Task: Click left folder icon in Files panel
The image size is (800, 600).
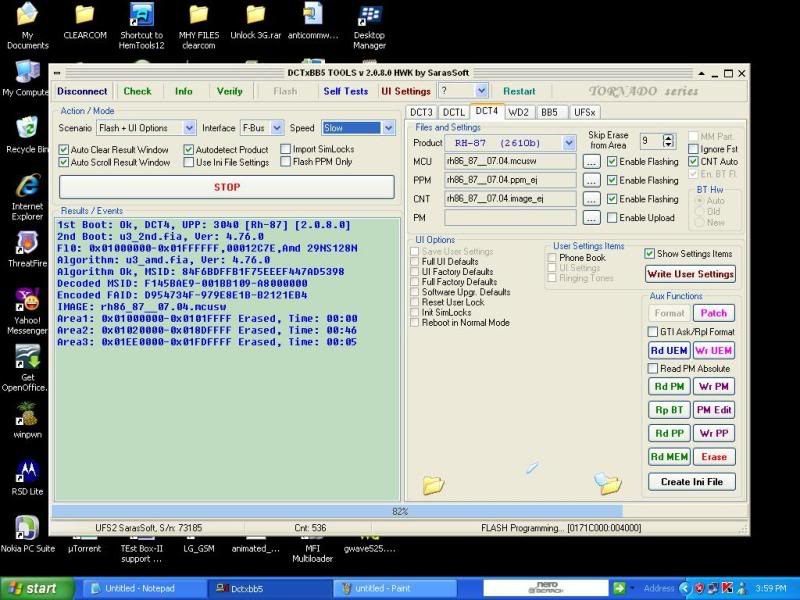Action: [433, 484]
